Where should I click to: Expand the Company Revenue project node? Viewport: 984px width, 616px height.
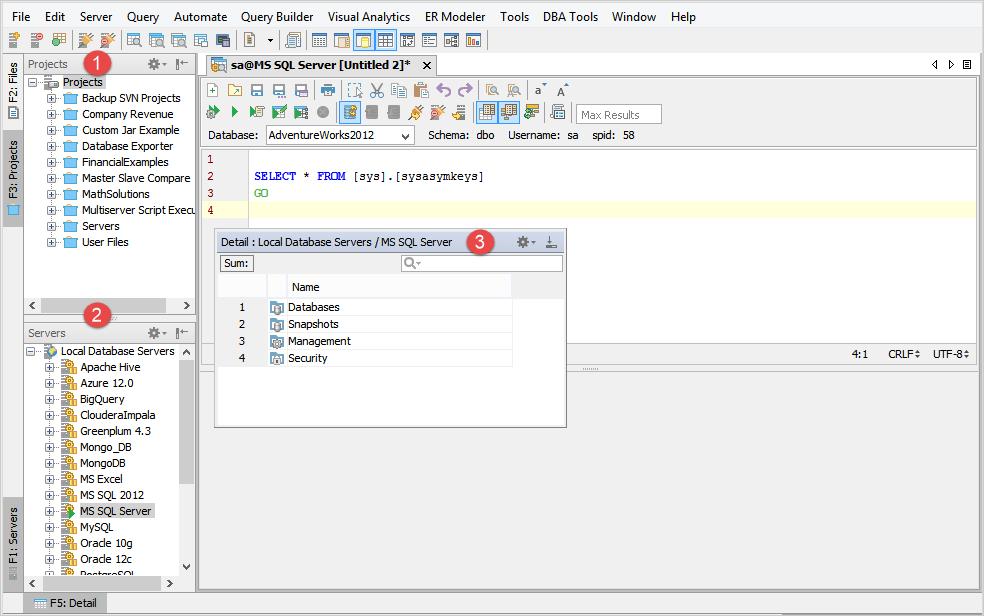pyautogui.click(x=51, y=114)
